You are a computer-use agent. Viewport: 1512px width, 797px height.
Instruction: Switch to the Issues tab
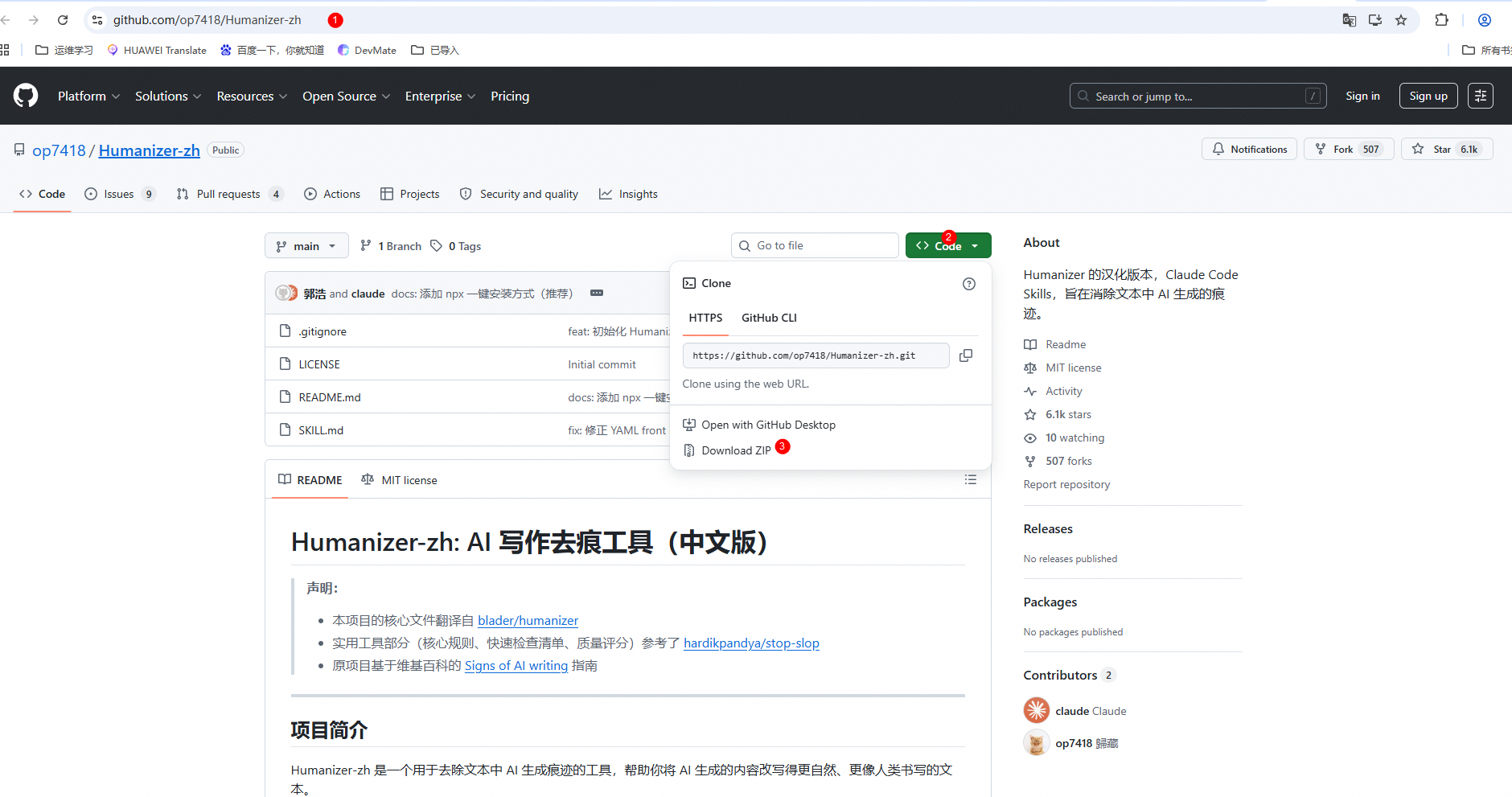[119, 194]
